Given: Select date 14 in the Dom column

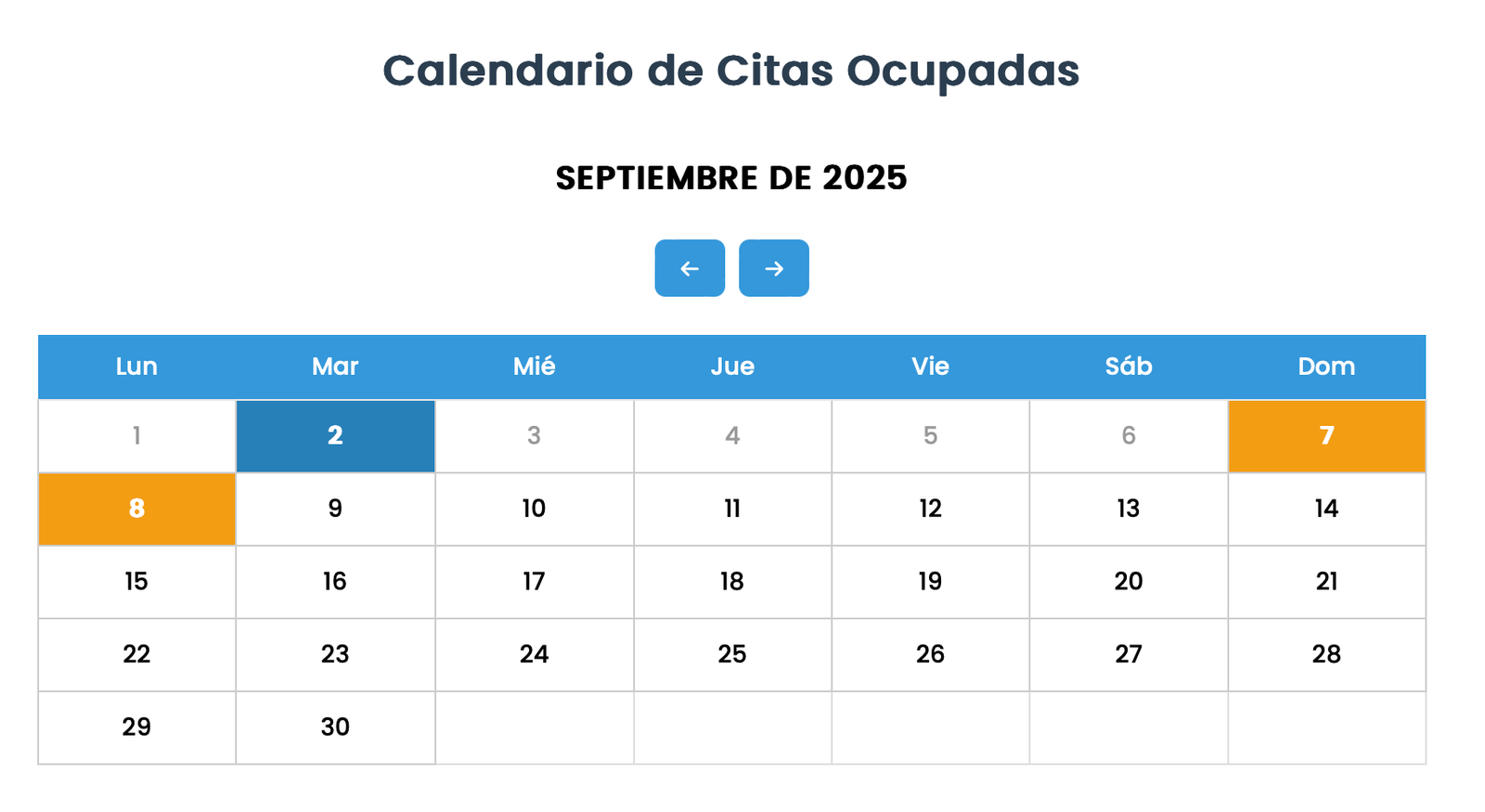Looking at the screenshot, I should tap(1326, 509).
